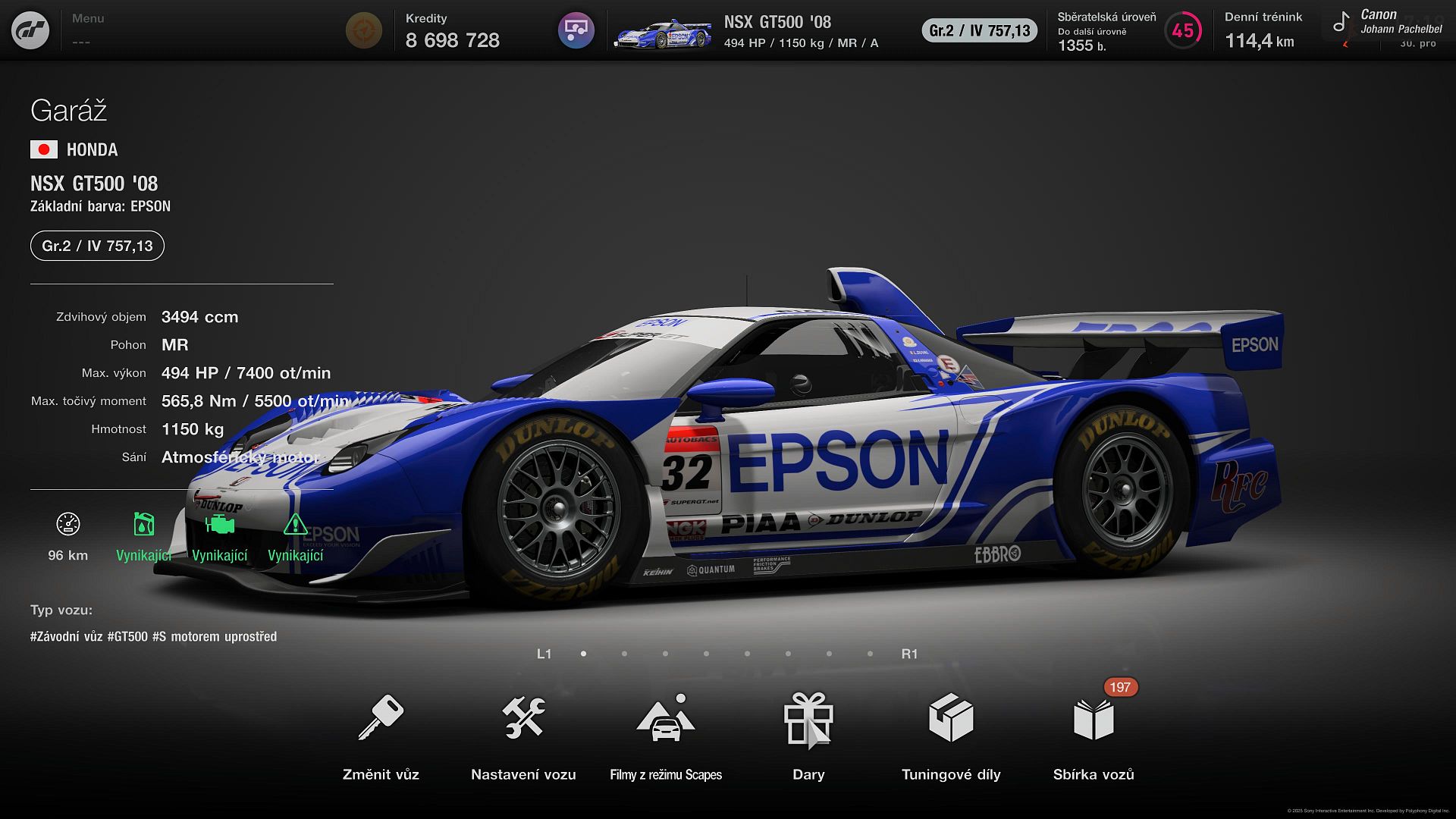Check the oil condition icon

pyautogui.click(x=143, y=524)
